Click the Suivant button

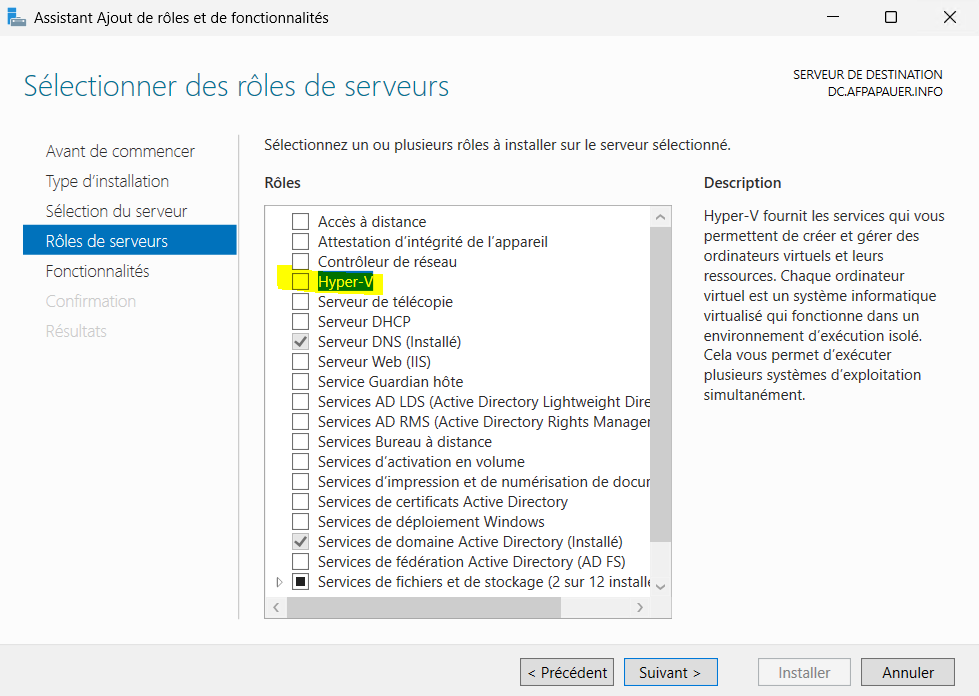(x=670, y=673)
